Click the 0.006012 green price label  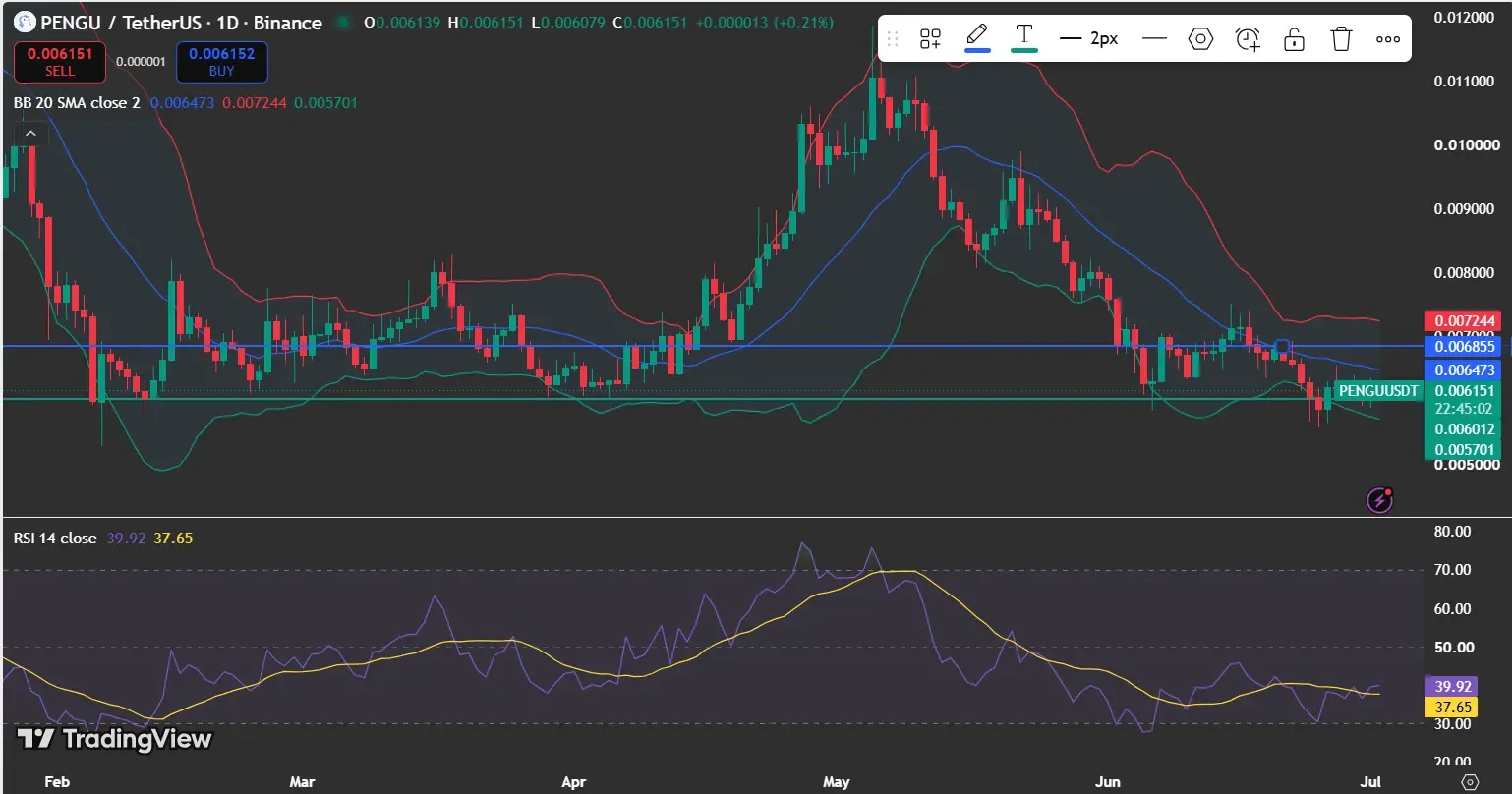click(1463, 428)
